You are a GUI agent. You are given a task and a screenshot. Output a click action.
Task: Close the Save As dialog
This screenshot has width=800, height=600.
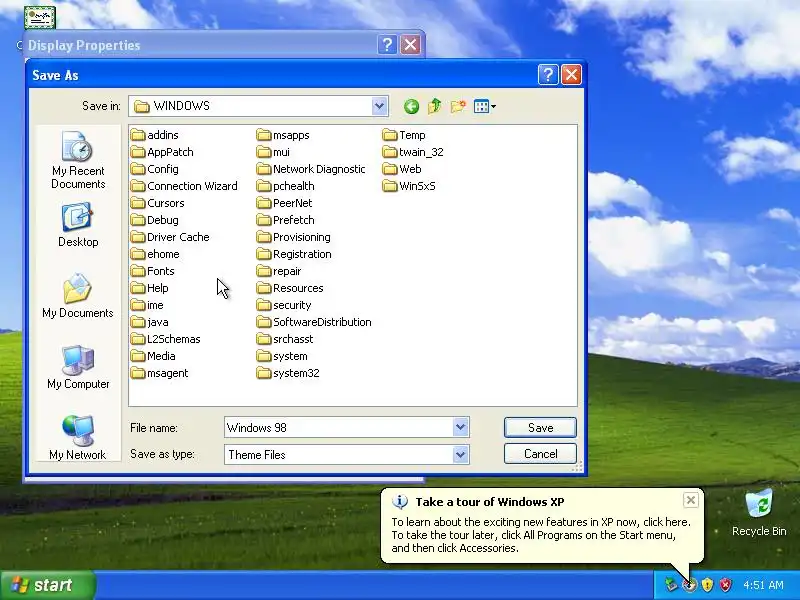[571, 75]
